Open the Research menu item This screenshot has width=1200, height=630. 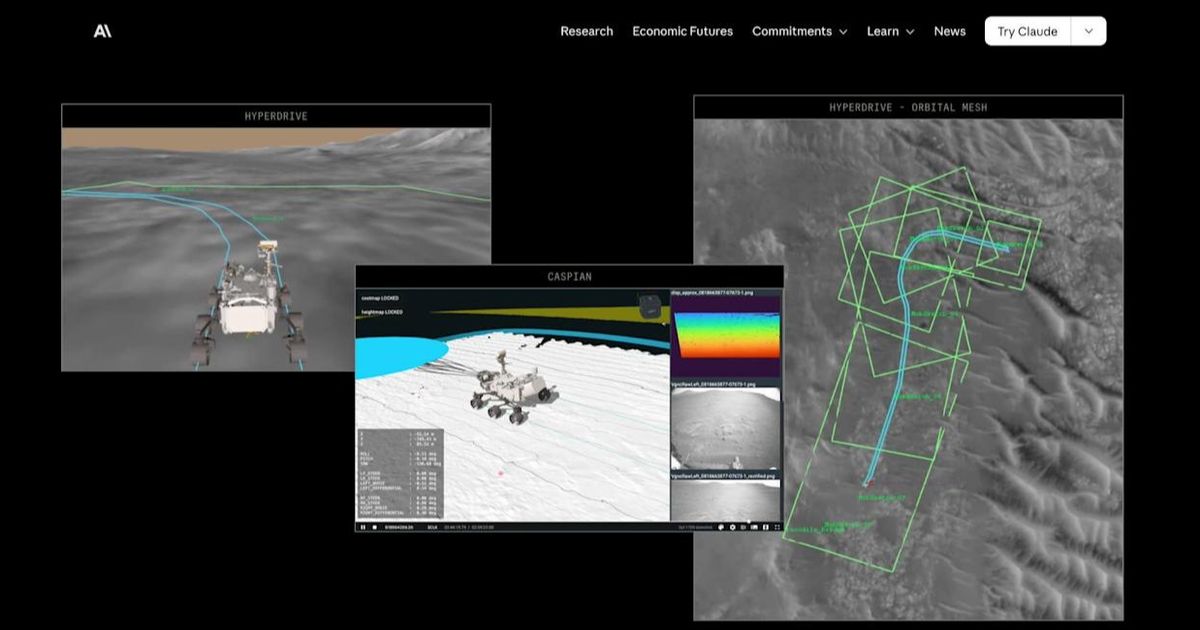(x=586, y=31)
